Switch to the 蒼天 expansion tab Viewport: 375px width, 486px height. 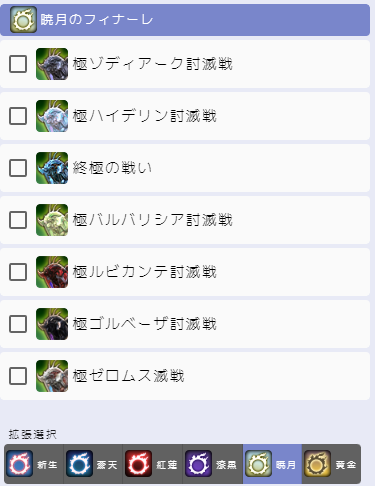93,464
